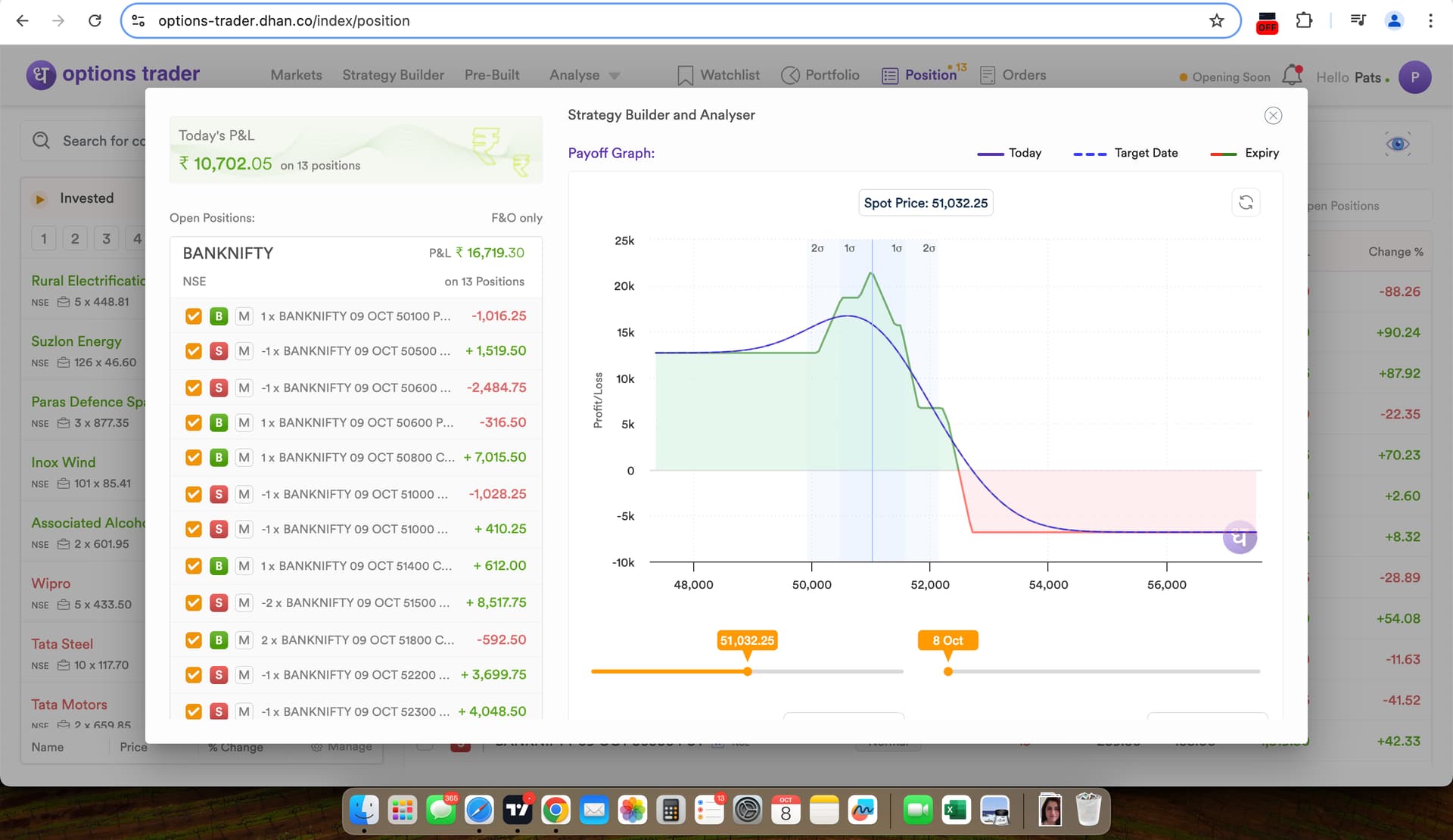This screenshot has height=840, width=1453.
Task: Select watchlist number 1
Action: click(x=44, y=238)
